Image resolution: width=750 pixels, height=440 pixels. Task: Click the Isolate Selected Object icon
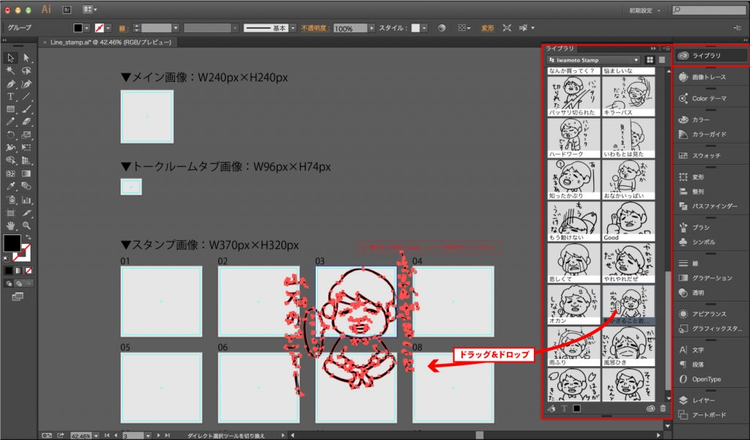point(507,28)
